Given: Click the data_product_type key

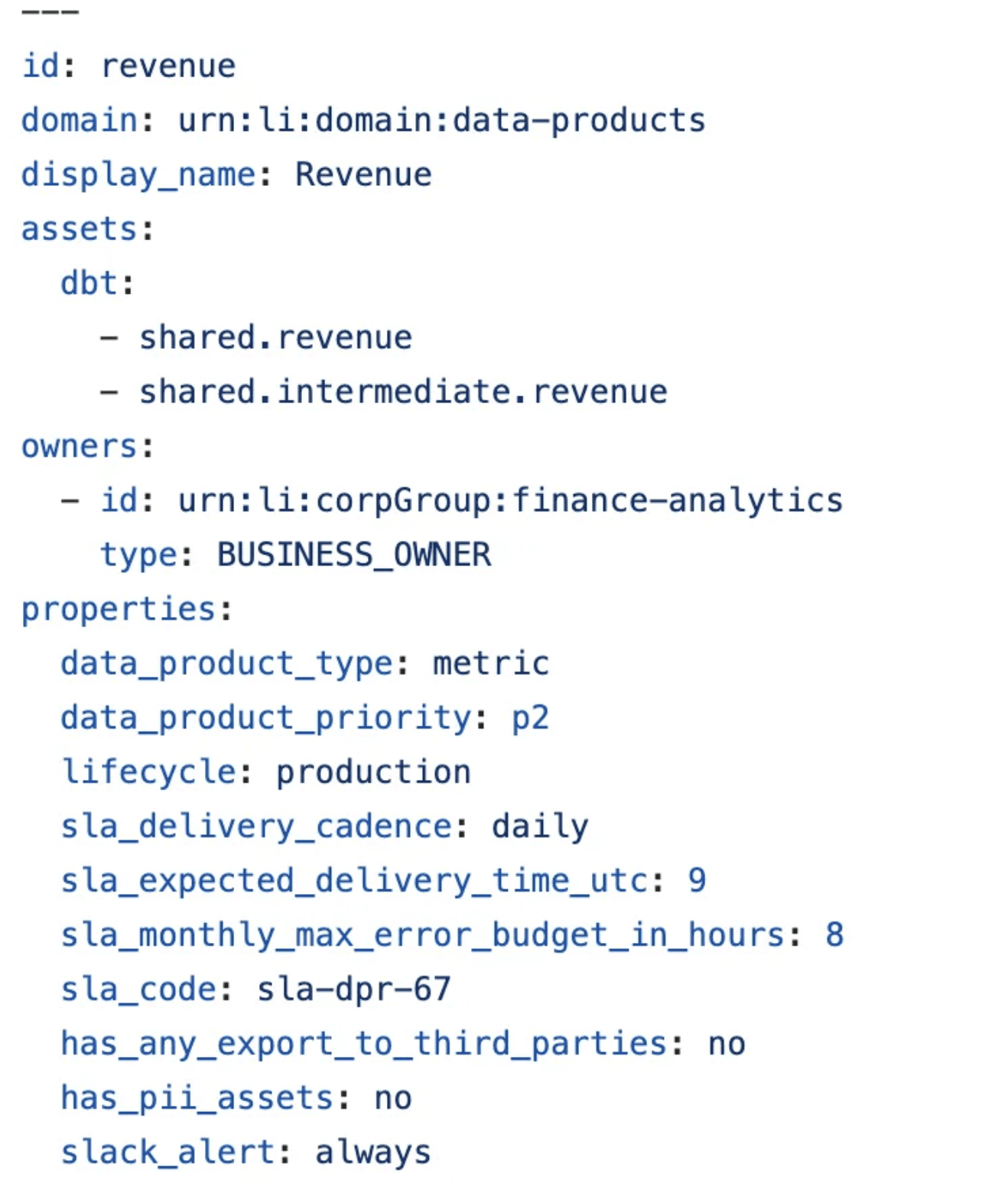Looking at the screenshot, I should click(x=226, y=664).
